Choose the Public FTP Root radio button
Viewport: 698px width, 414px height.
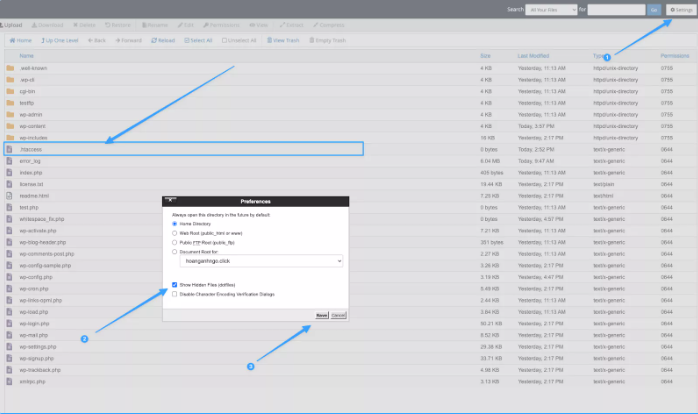coord(175,241)
